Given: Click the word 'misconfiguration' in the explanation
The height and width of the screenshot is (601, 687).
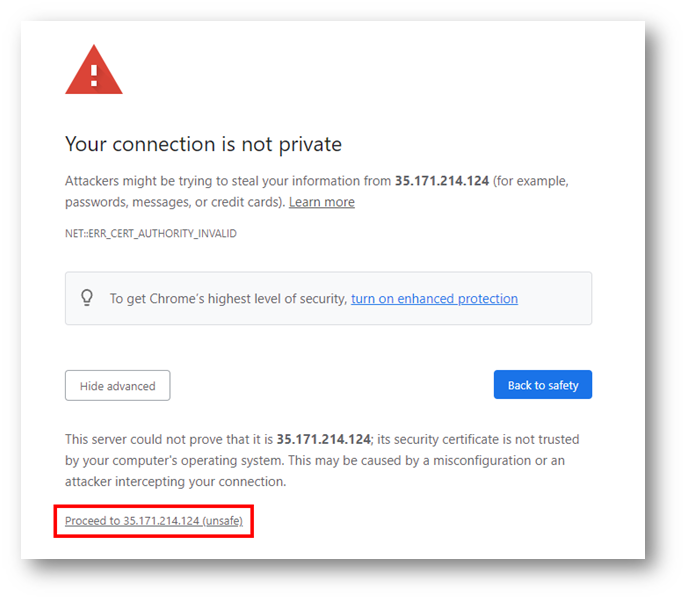Looking at the screenshot, I should (482, 461).
